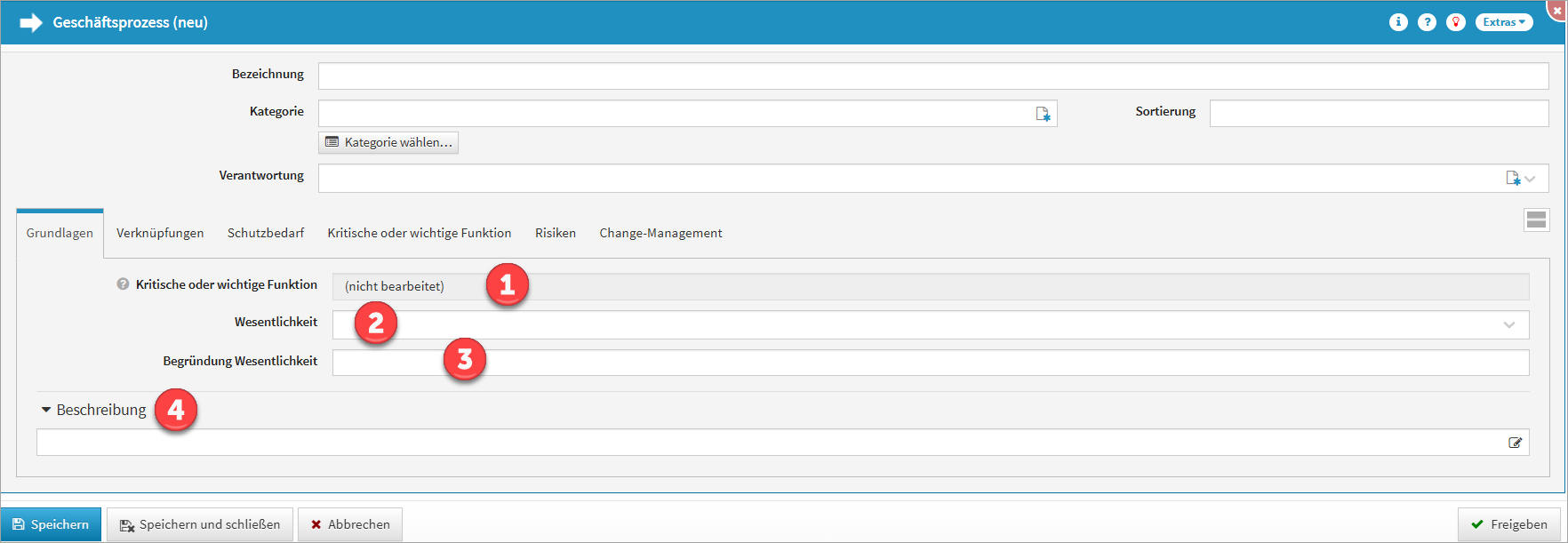The image size is (1568, 543).
Task: Toggle the tab layout view icon
Action: (x=1536, y=220)
